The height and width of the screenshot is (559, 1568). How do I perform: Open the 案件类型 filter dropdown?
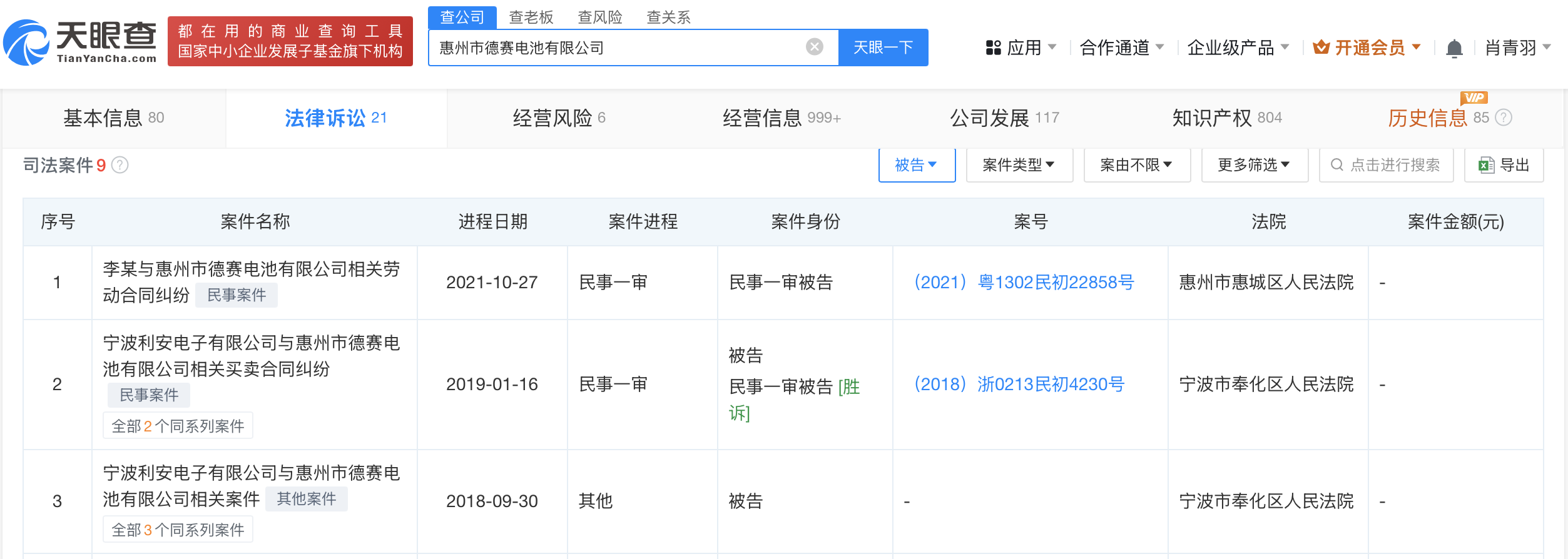tap(1019, 165)
